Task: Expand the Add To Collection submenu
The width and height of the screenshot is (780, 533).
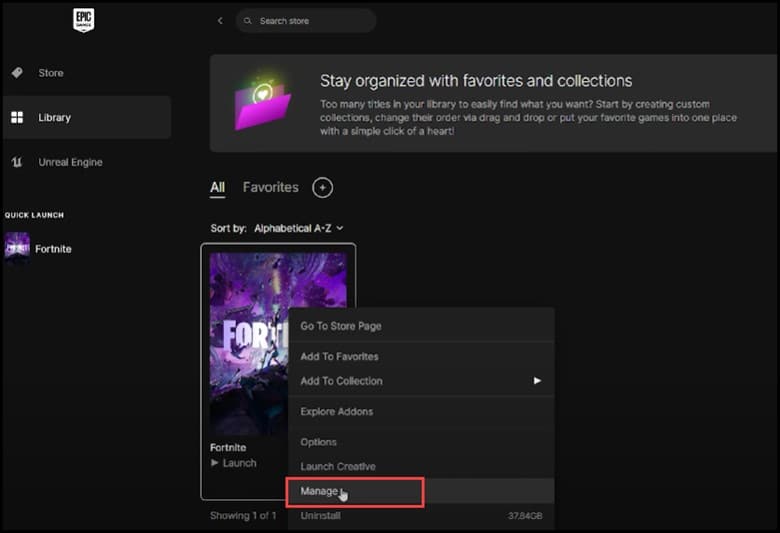Action: (421, 381)
